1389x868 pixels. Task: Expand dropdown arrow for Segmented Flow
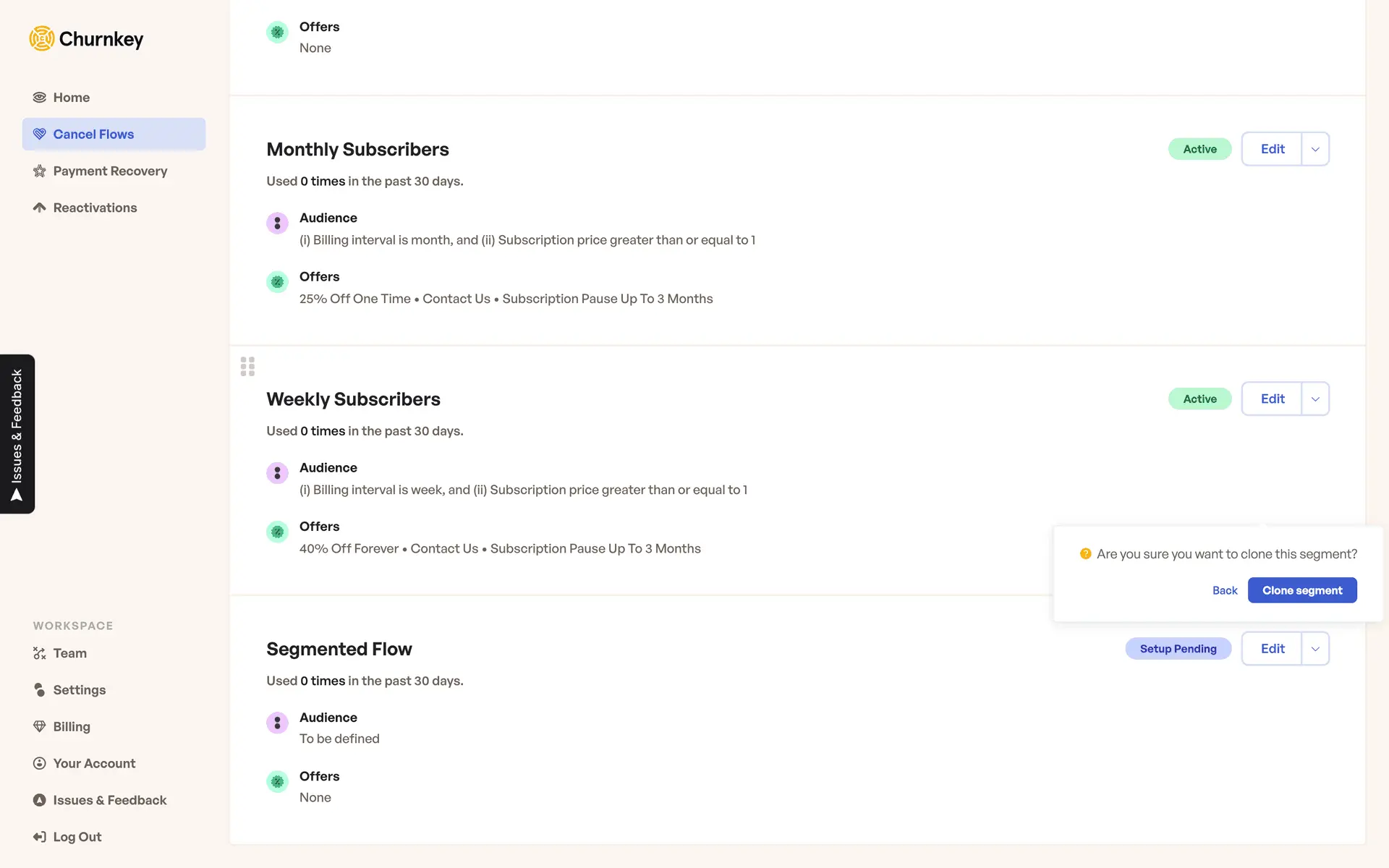coord(1315,649)
